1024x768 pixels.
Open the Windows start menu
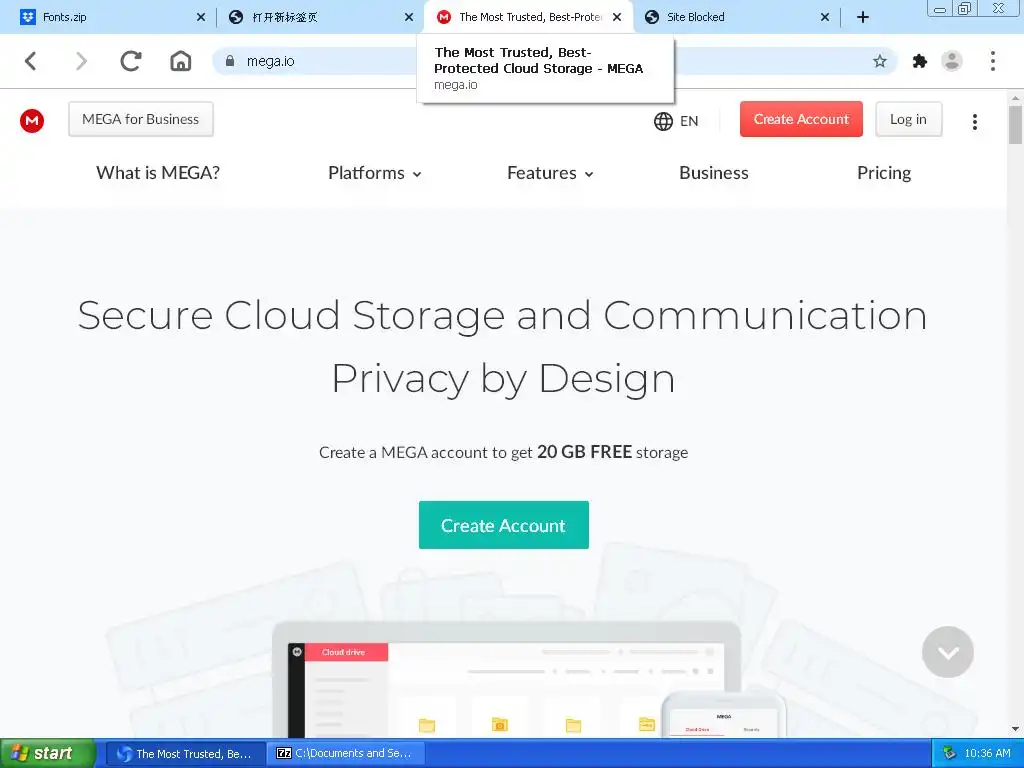coord(48,754)
